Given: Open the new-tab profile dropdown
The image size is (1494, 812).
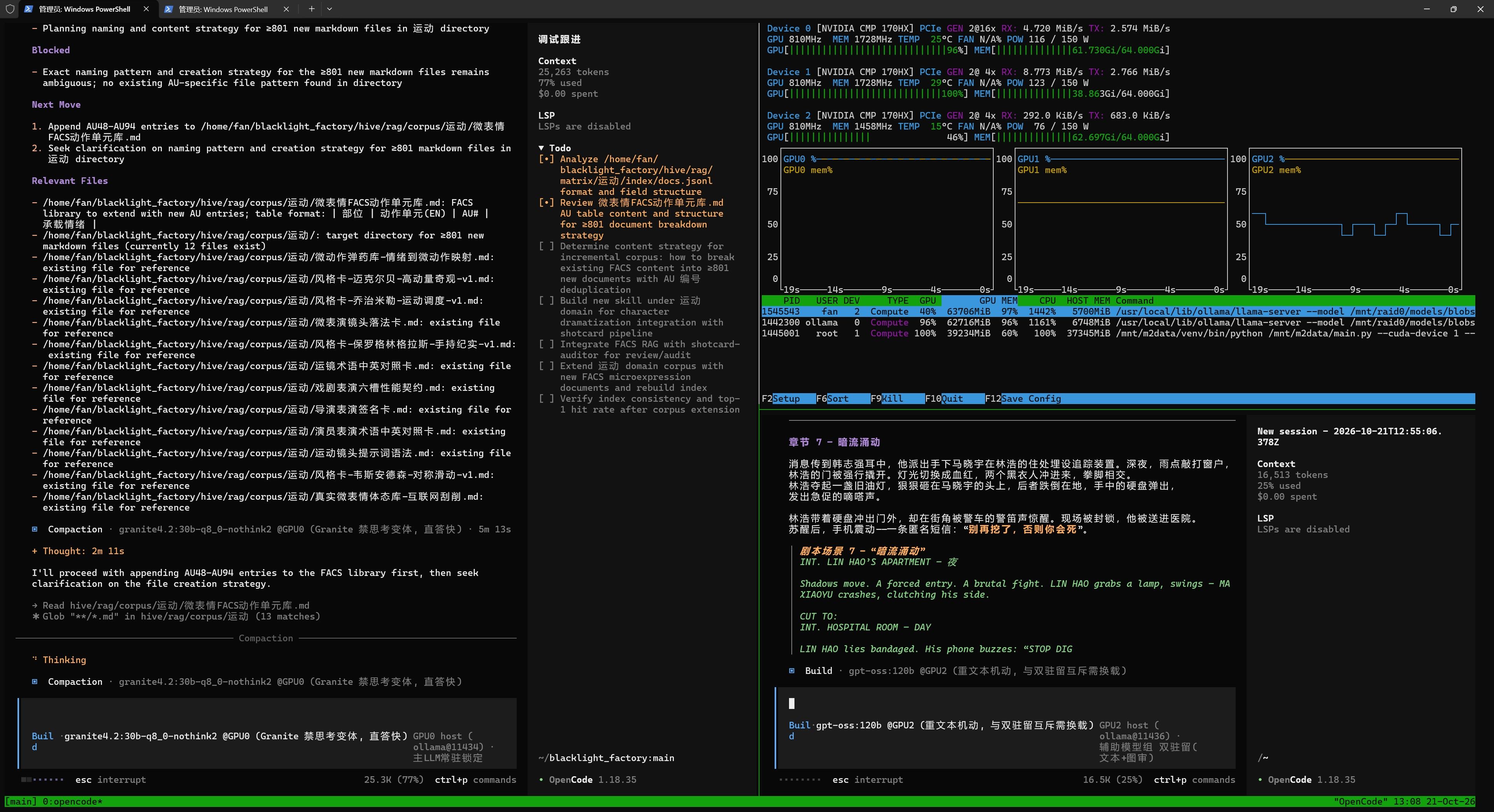Looking at the screenshot, I should (330, 9).
